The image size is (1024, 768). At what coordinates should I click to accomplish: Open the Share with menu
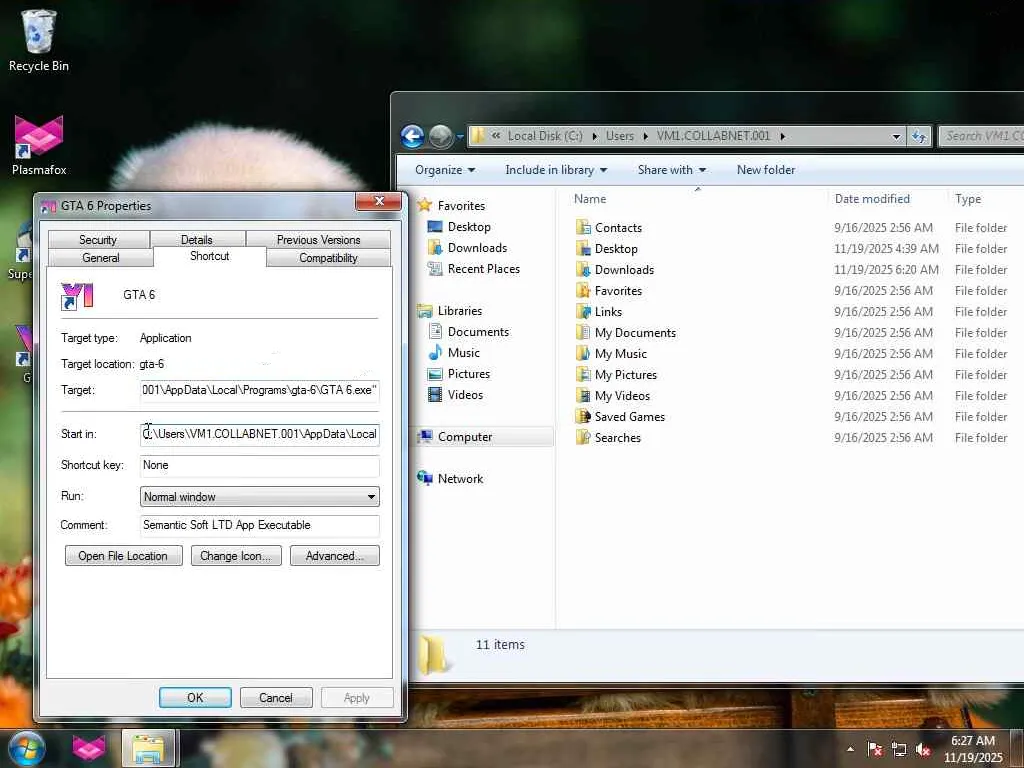click(671, 170)
